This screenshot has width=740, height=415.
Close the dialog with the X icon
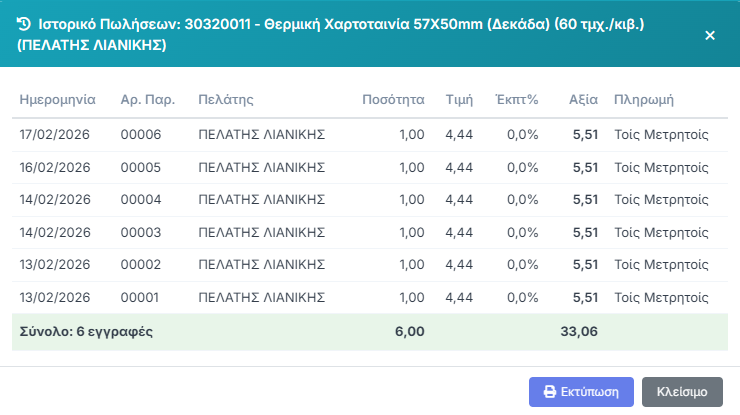[710, 35]
